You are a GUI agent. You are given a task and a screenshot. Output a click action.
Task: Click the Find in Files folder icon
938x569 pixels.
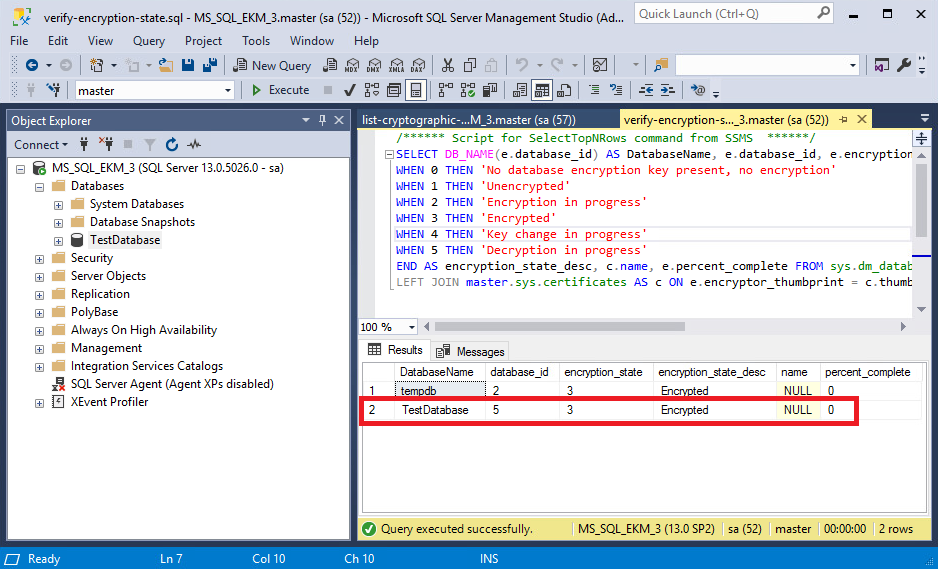pyautogui.click(x=660, y=65)
